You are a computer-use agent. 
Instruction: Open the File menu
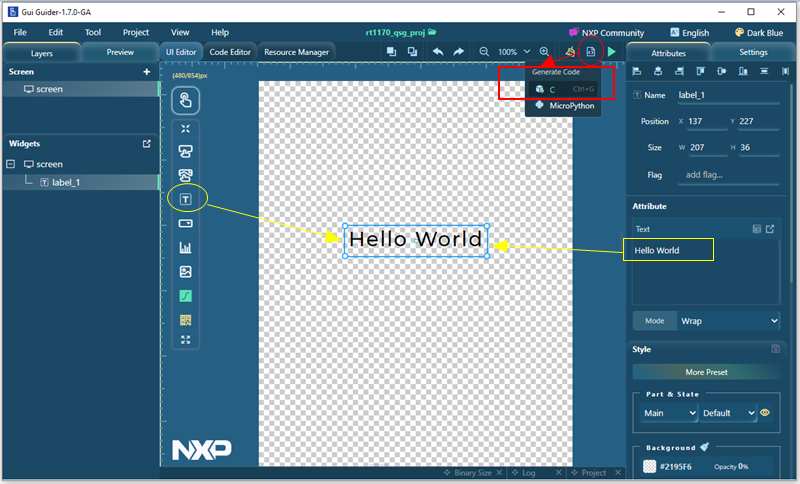click(20, 32)
